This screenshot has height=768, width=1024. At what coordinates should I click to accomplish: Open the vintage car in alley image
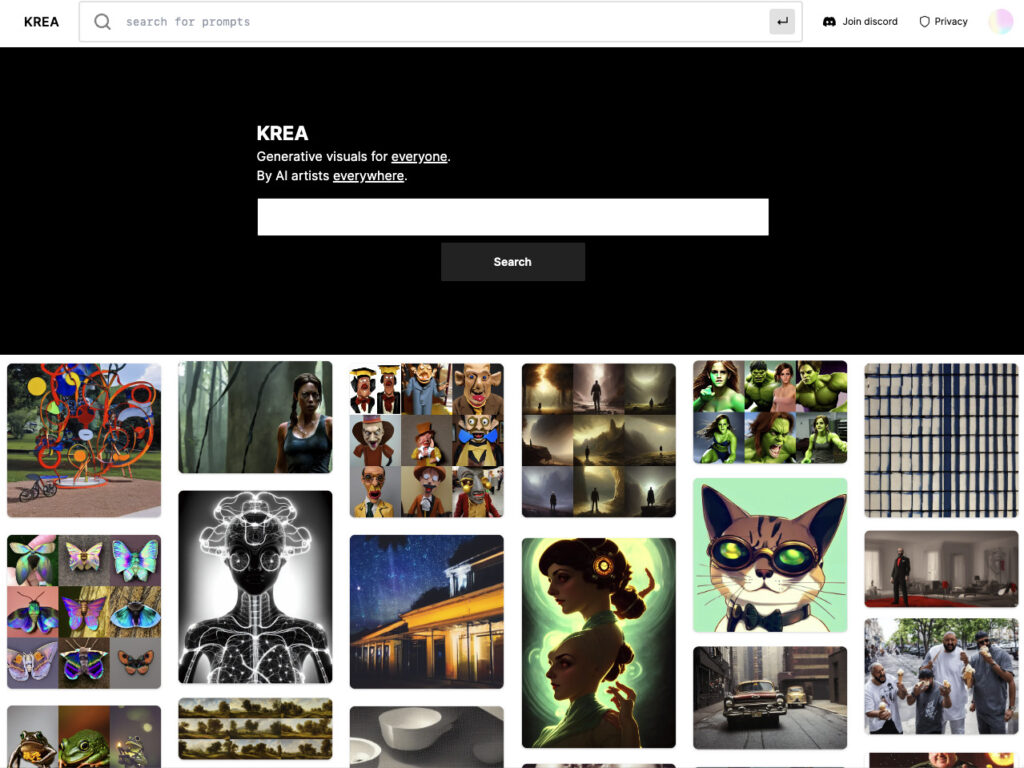(x=770, y=697)
